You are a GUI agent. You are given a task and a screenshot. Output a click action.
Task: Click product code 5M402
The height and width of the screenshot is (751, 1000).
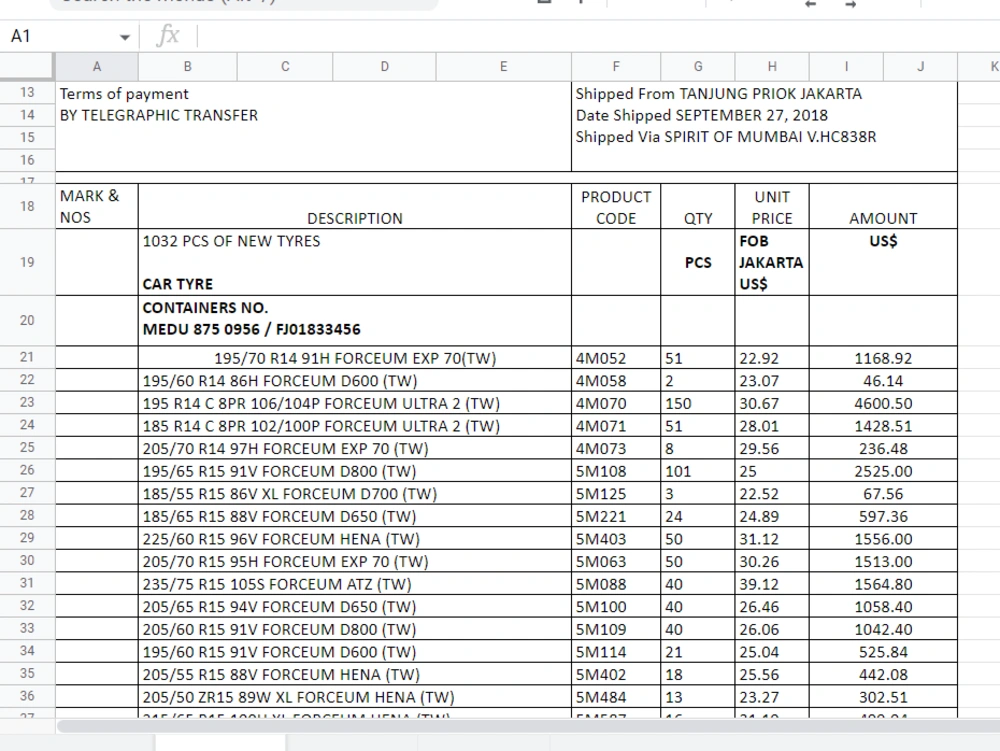pyautogui.click(x=616, y=674)
